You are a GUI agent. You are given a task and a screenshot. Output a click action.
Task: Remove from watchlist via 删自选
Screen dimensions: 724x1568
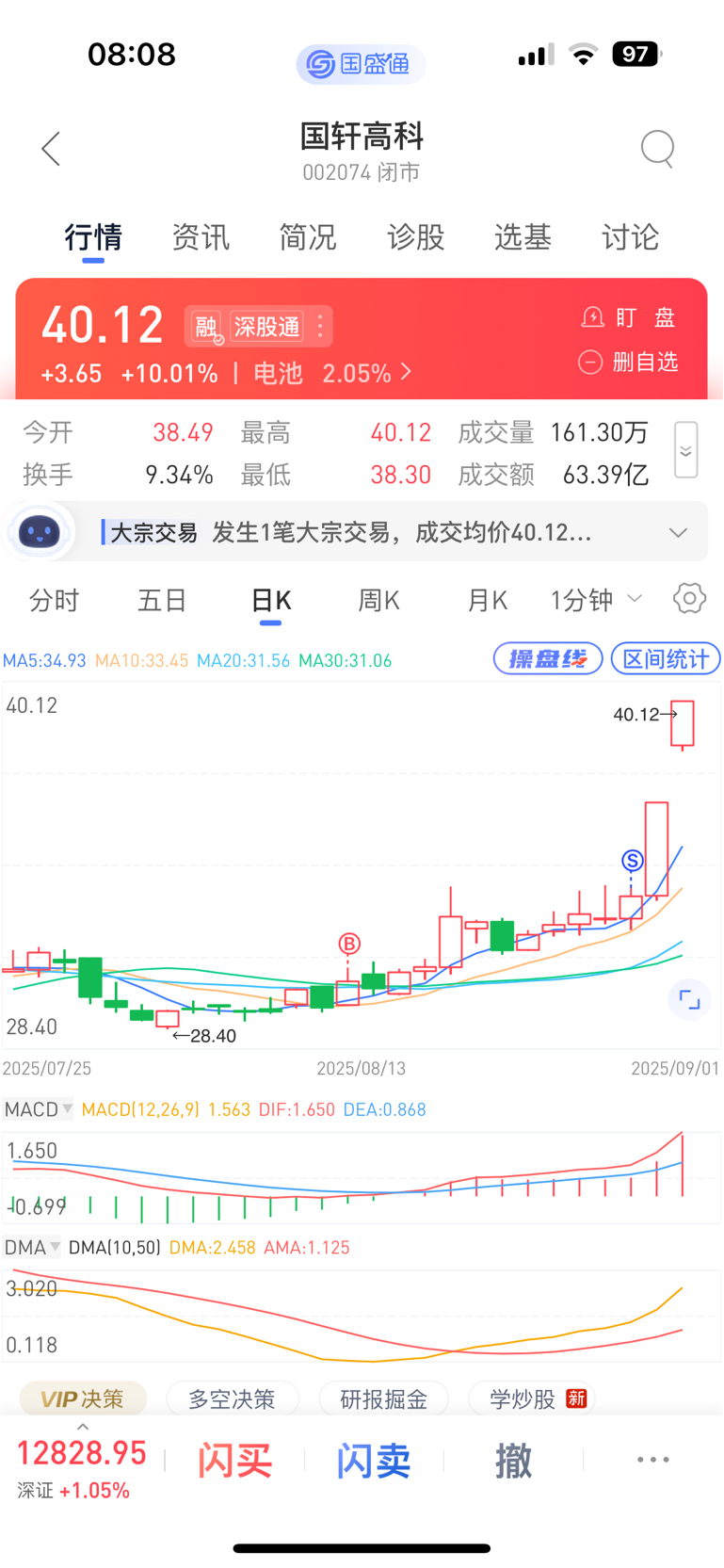coord(628,362)
